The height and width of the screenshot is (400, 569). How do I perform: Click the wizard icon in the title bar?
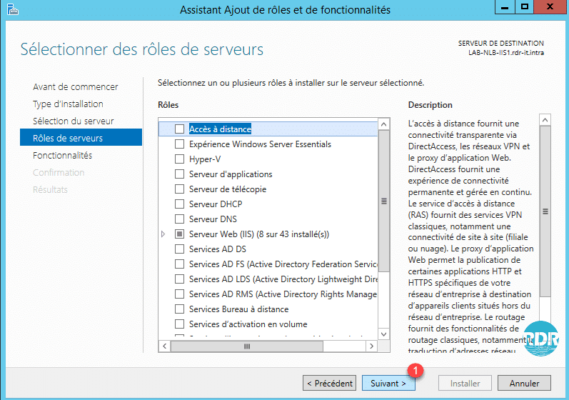pos(13,9)
